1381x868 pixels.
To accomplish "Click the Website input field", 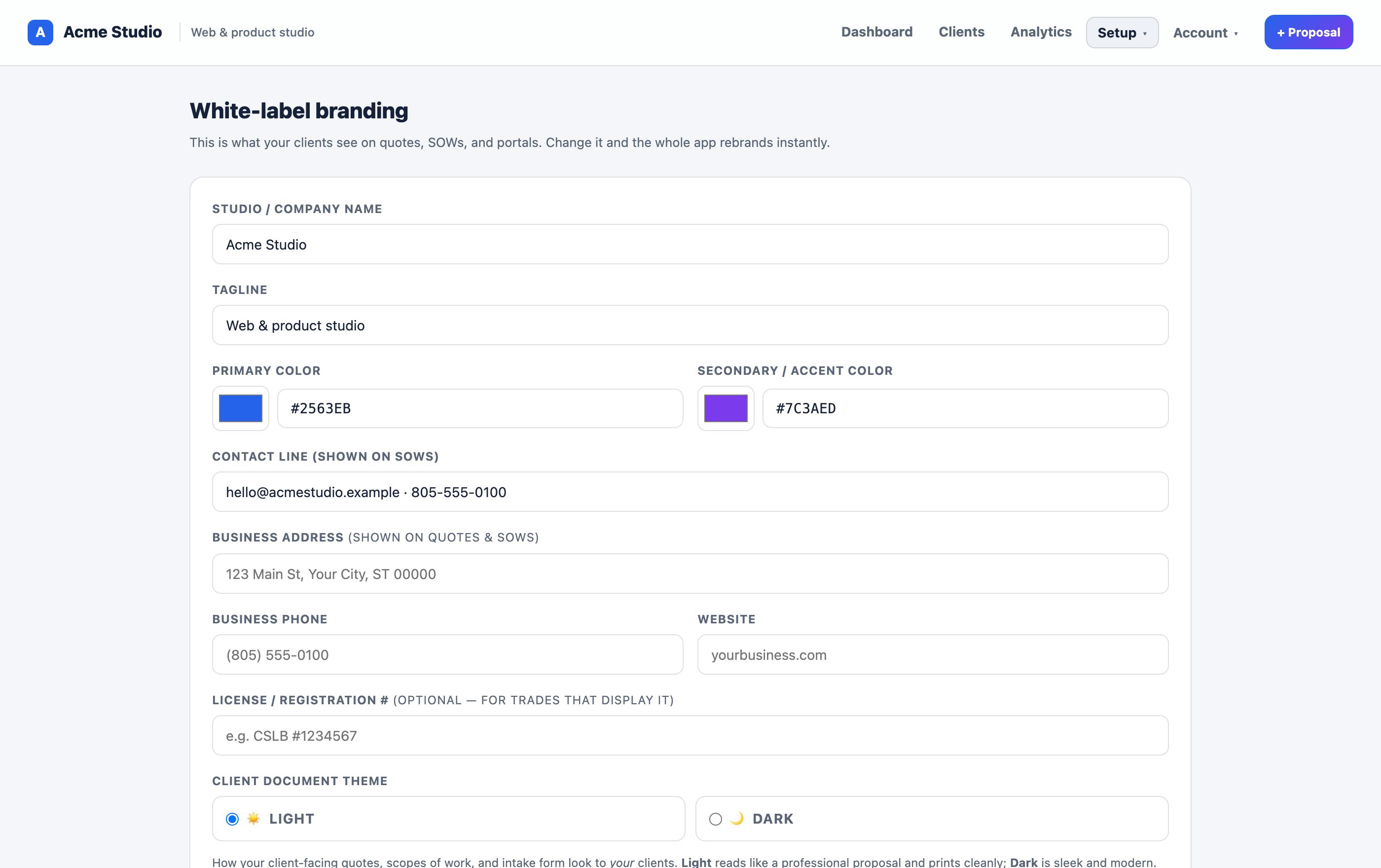I will [933, 654].
